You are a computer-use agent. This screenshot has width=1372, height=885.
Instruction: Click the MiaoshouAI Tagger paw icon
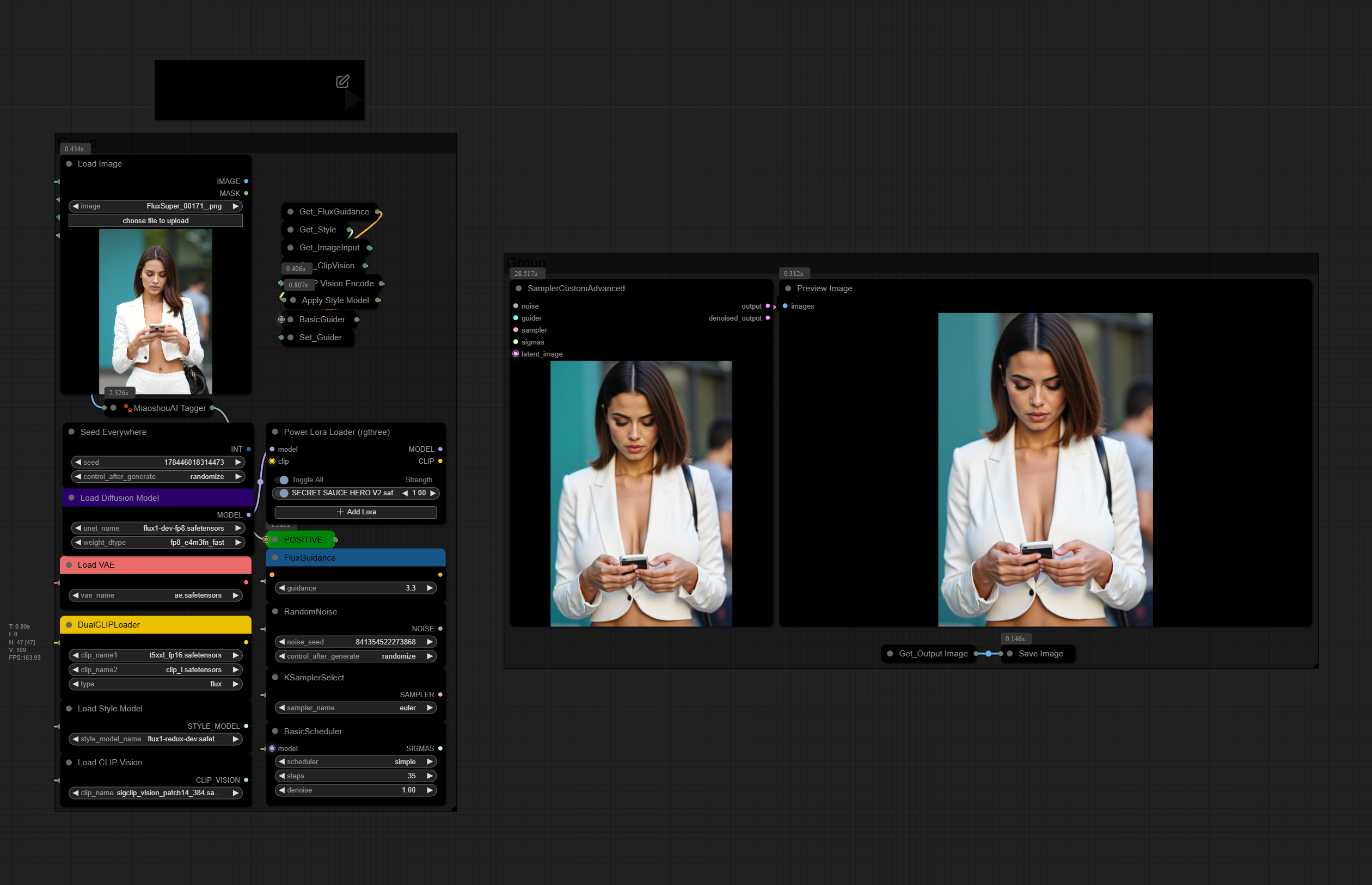click(127, 408)
